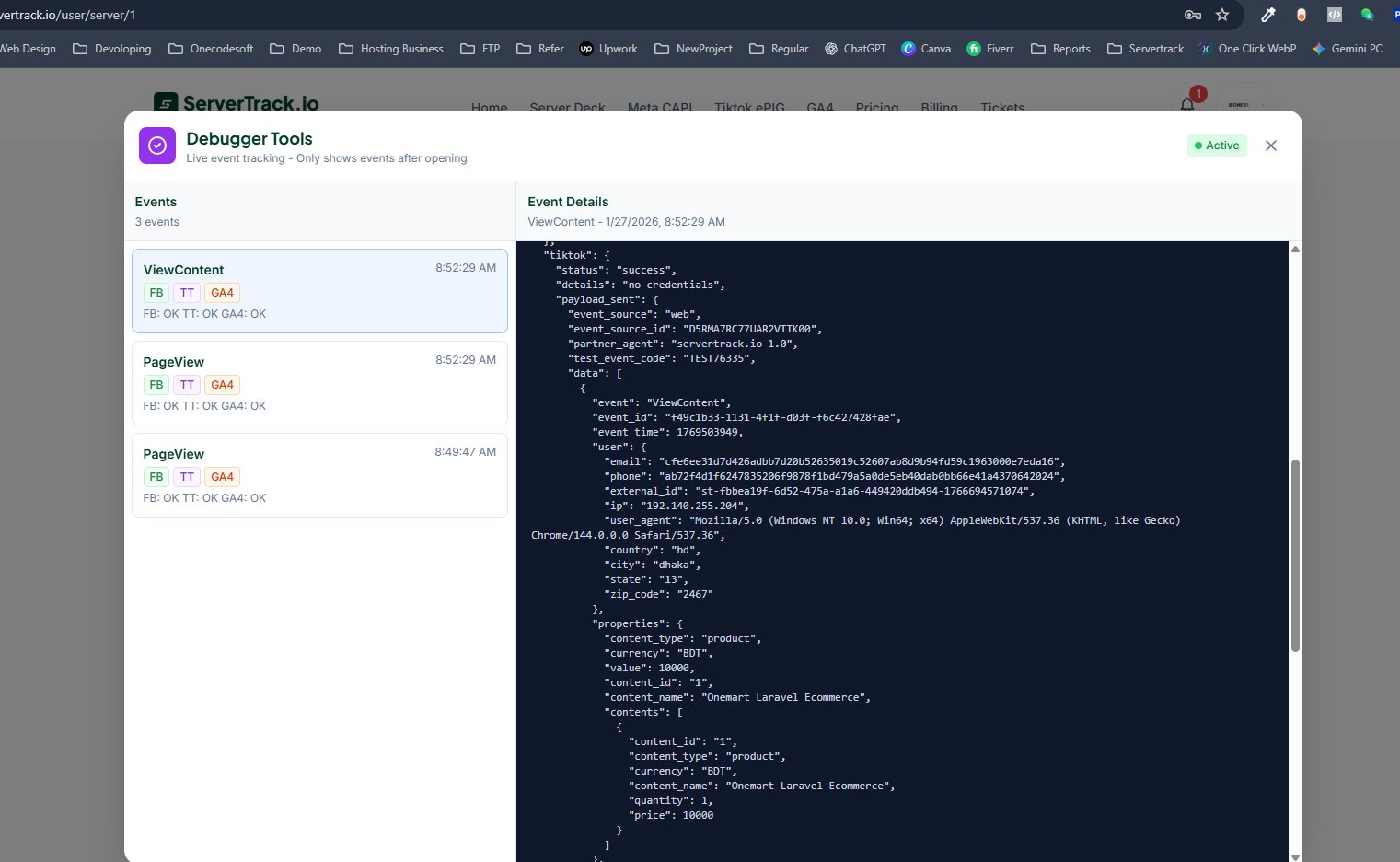Click the green Active status badge

(1217, 146)
